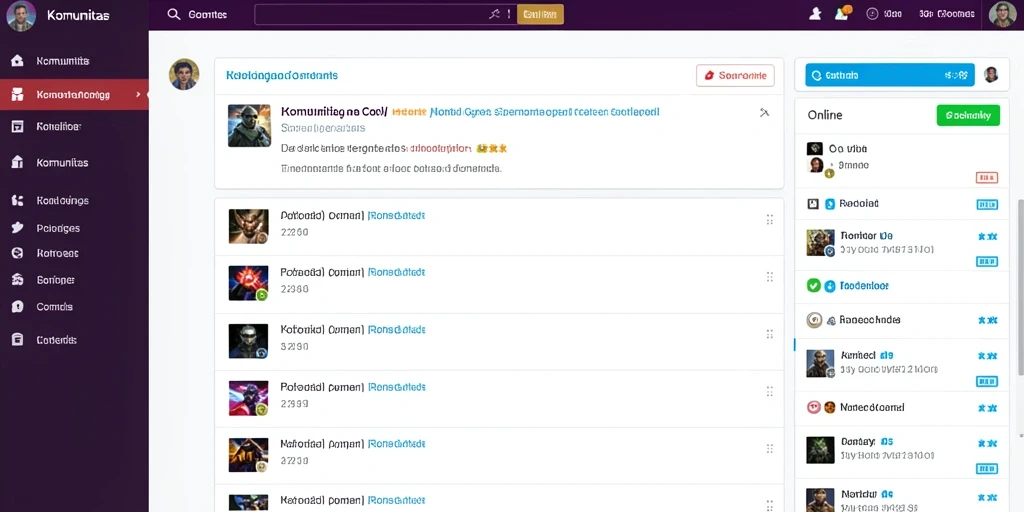
Task: Click the Kondoings sidebar icon
Action: coord(18,200)
